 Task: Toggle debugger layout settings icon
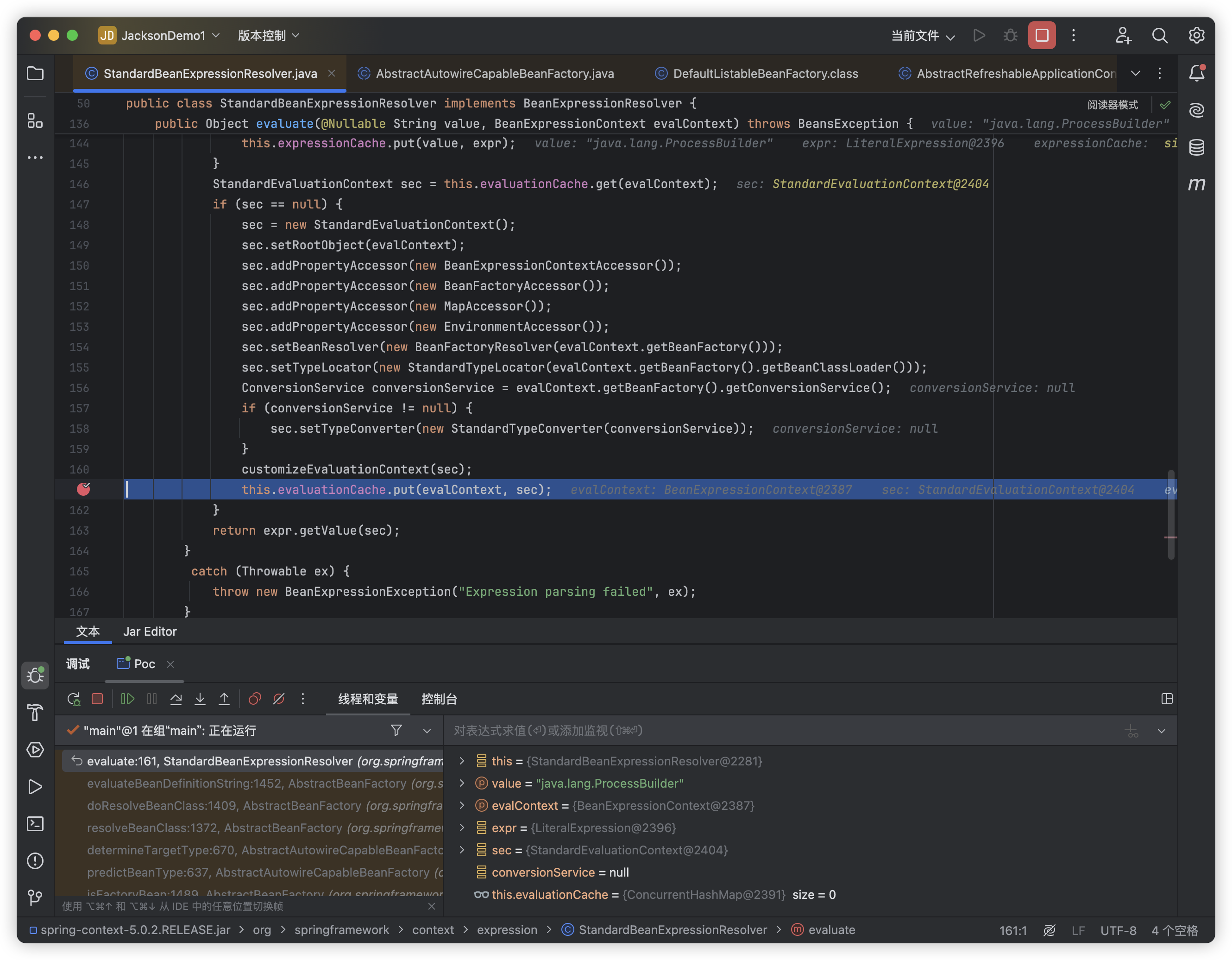pos(1167,699)
